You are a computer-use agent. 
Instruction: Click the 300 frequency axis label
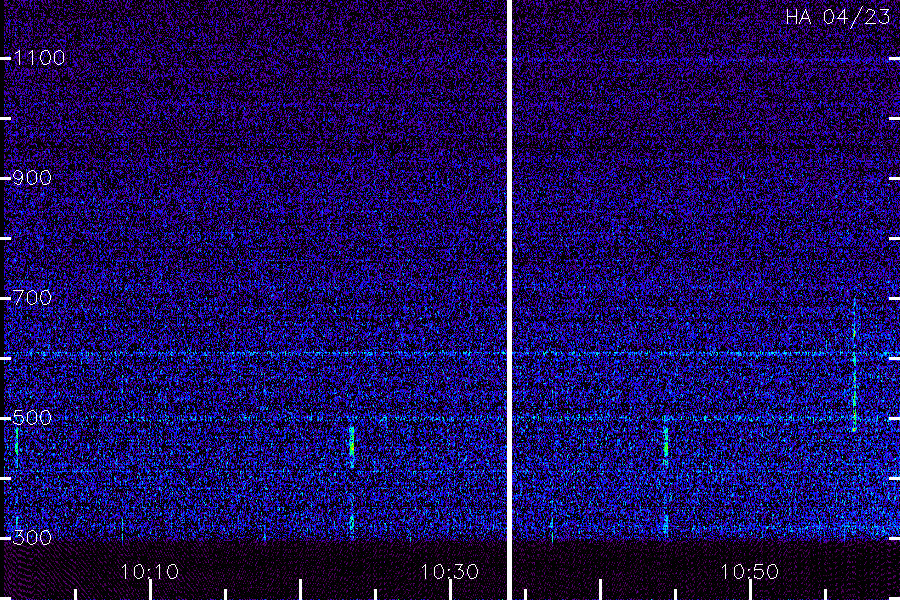pyautogui.click(x=32, y=537)
